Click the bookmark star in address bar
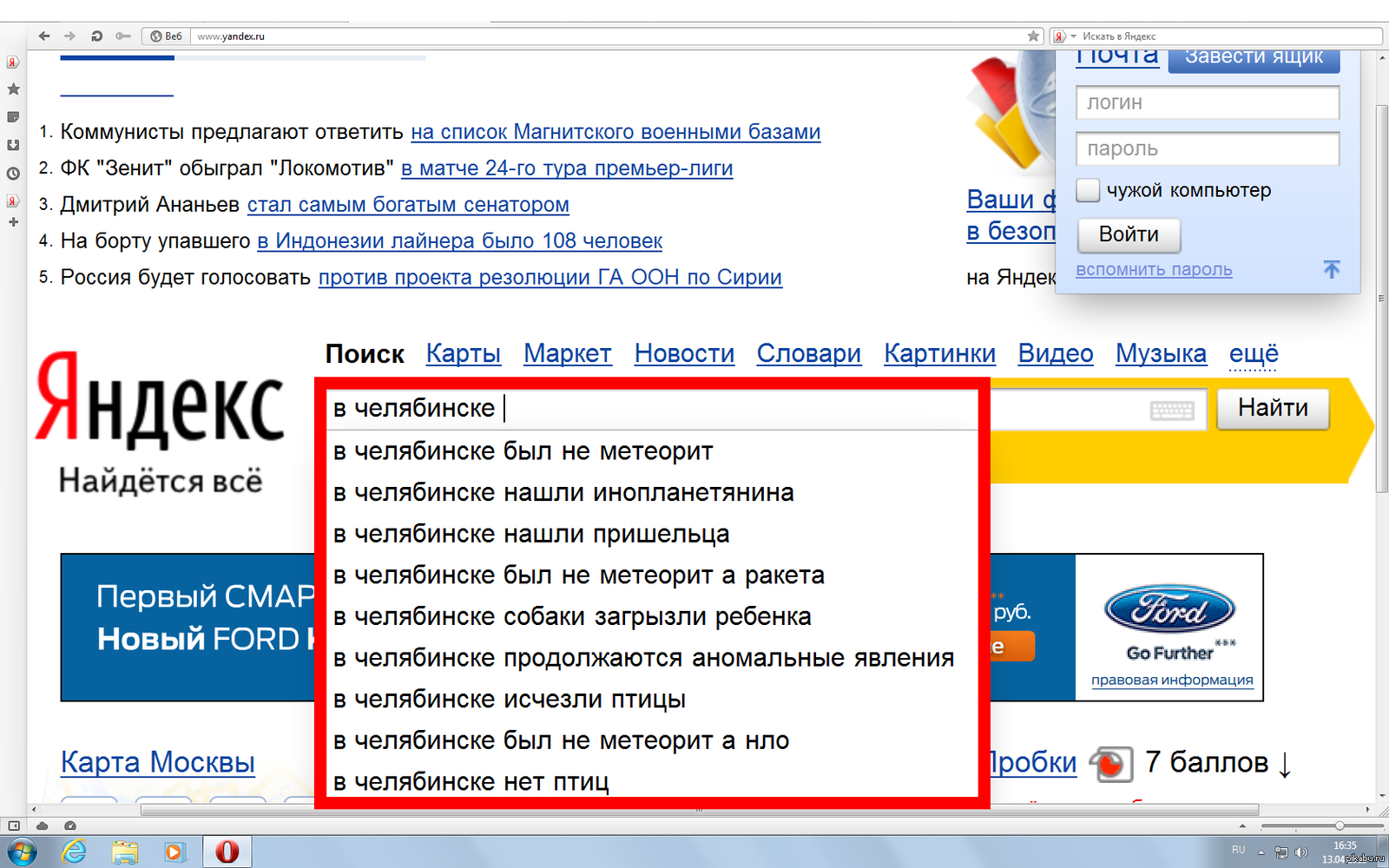 click(1033, 36)
